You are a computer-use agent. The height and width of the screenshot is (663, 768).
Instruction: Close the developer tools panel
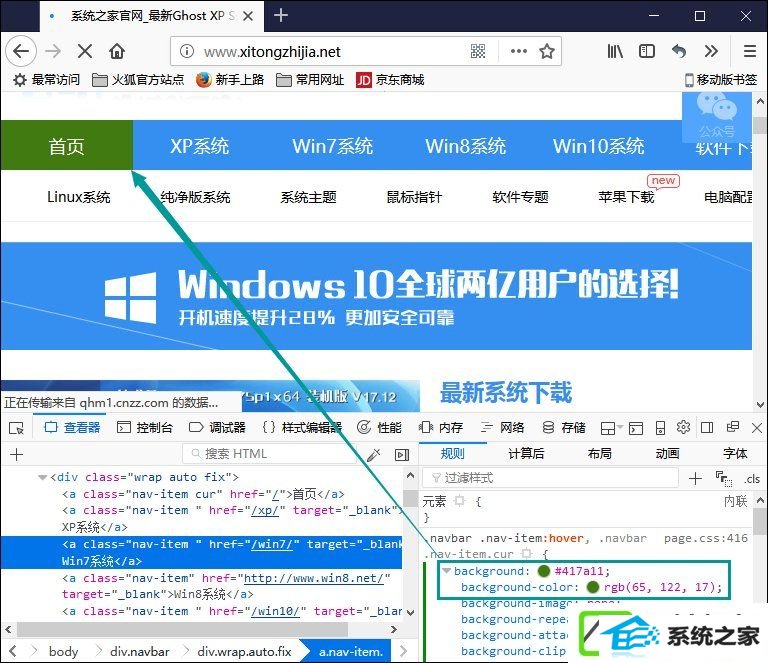757,428
